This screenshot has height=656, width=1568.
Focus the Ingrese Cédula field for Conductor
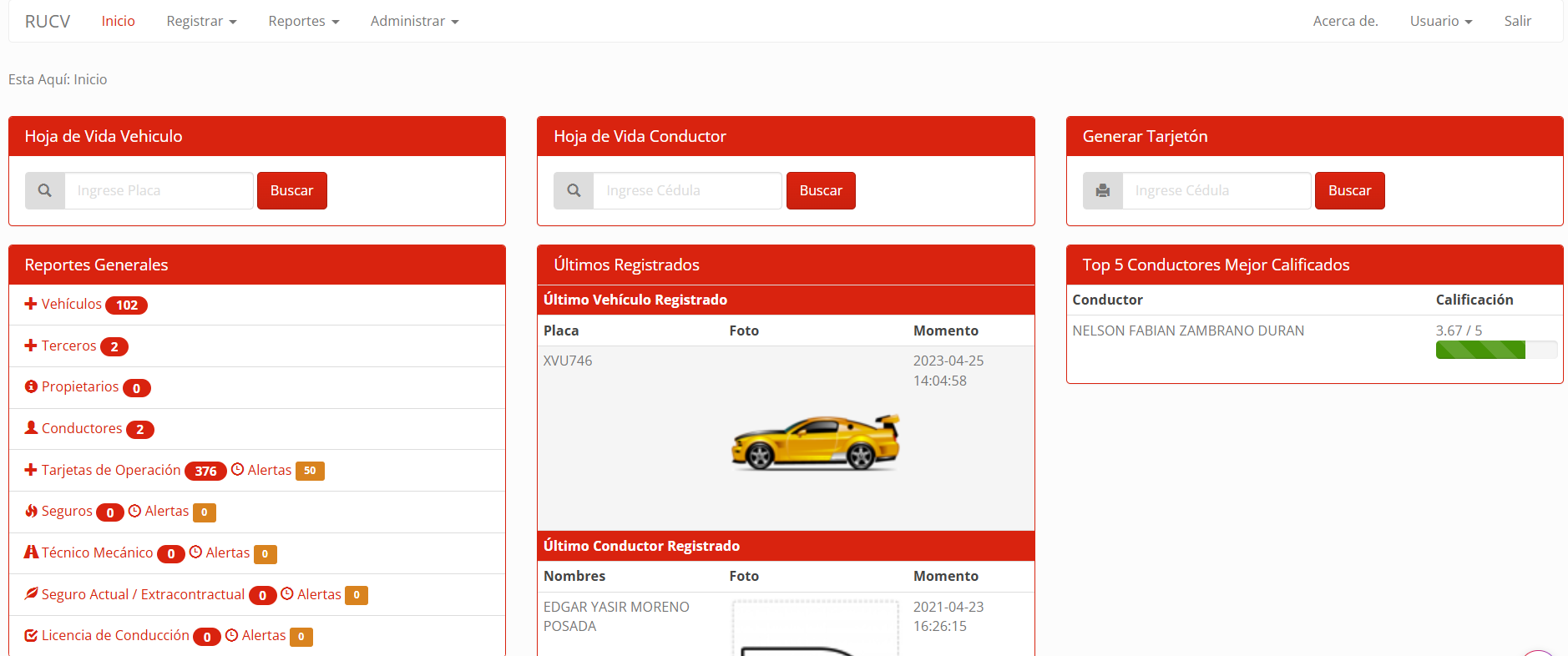[687, 190]
